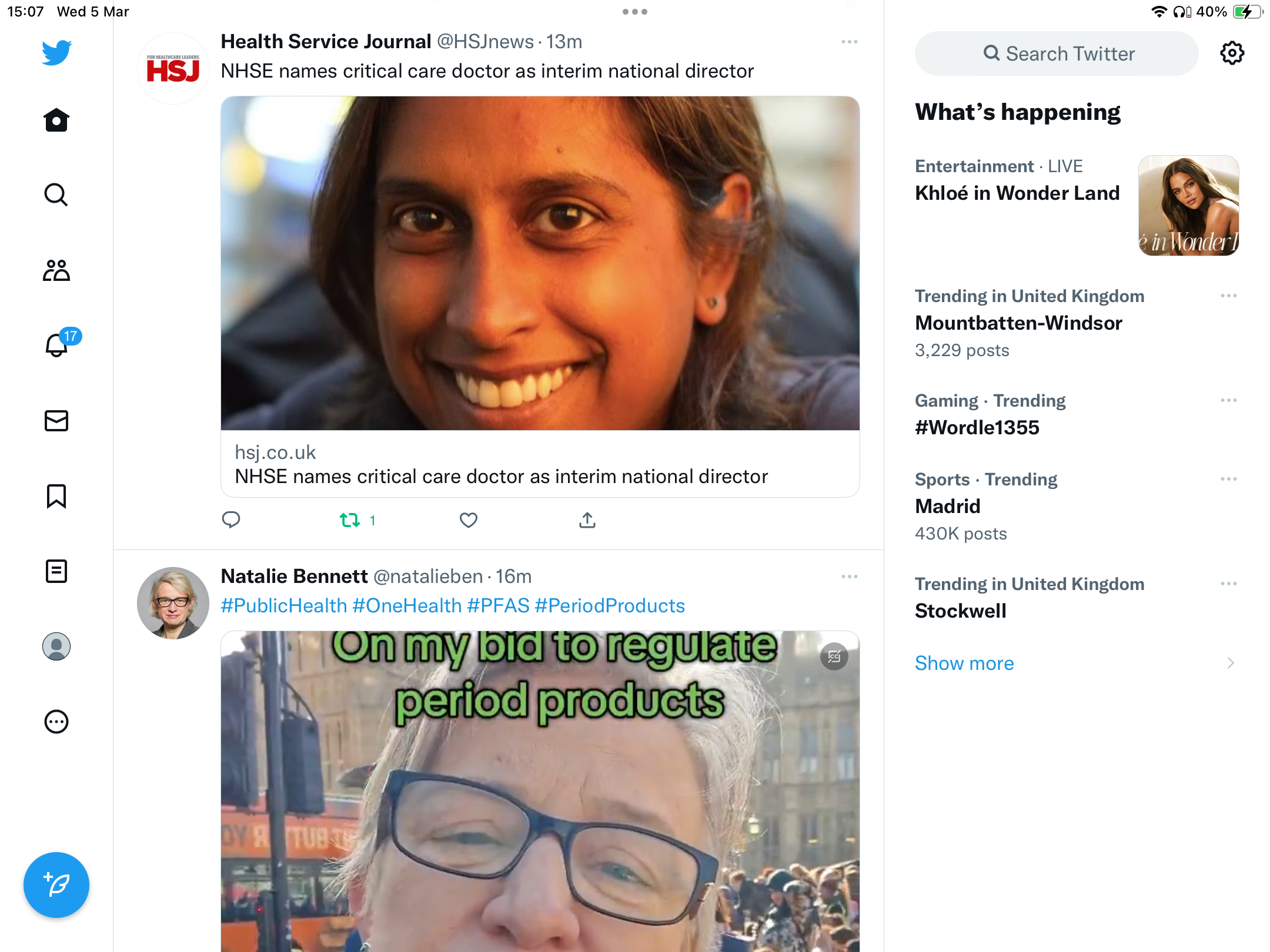
Task: Open the 16m timestamp on Natalie's tweet
Action: [x=513, y=576]
